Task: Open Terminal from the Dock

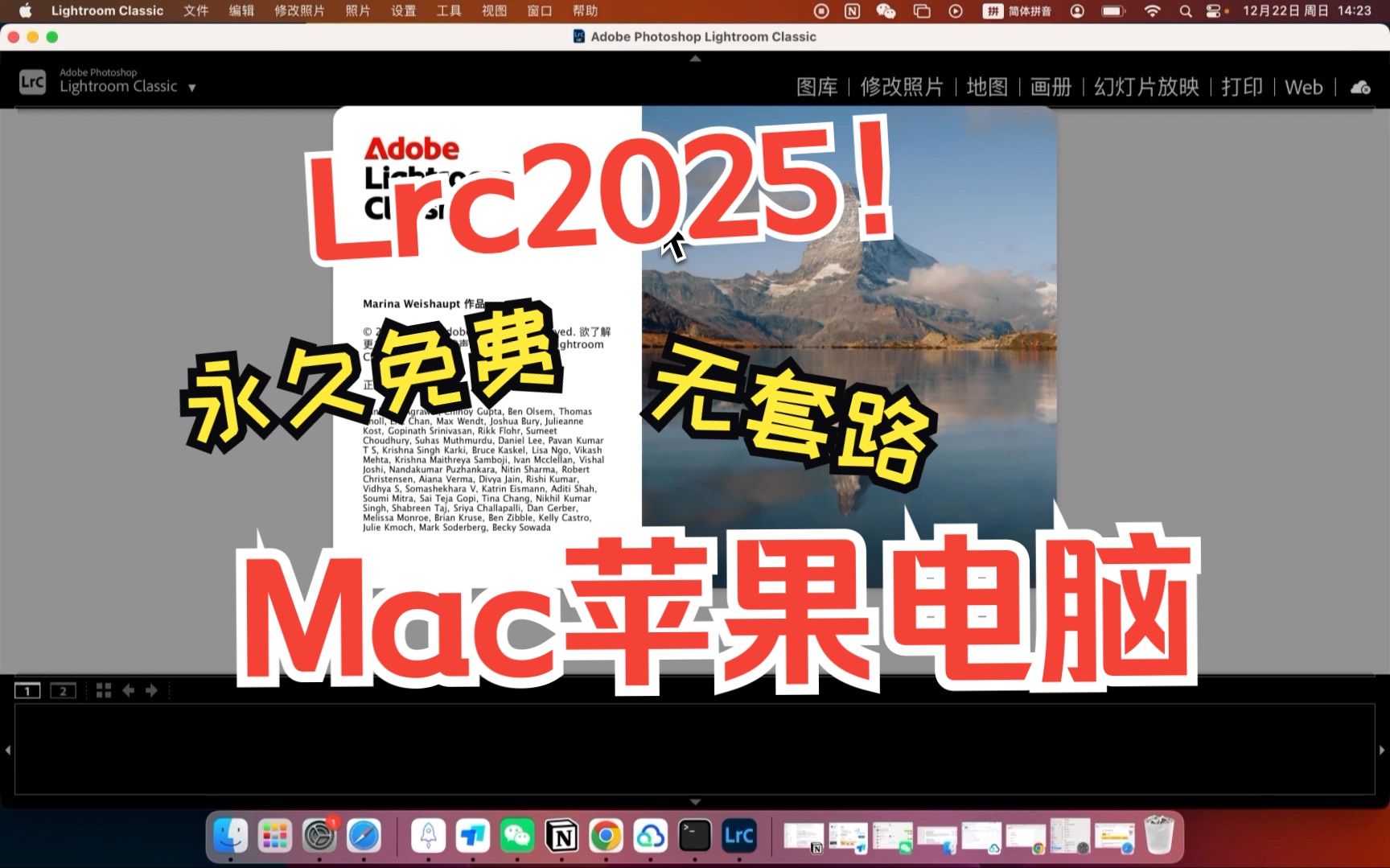Action: click(x=694, y=836)
